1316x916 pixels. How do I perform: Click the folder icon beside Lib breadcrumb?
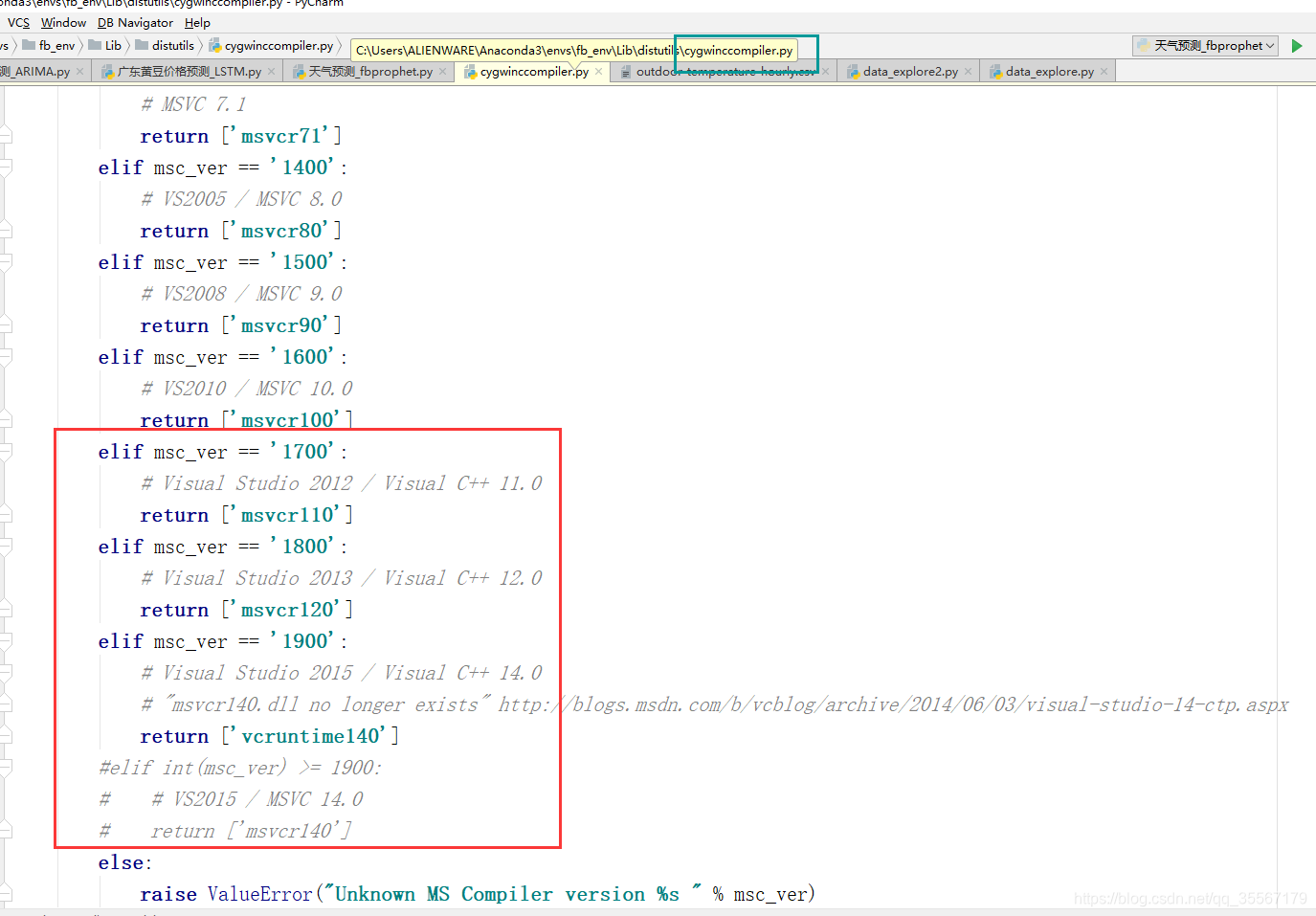(95, 45)
